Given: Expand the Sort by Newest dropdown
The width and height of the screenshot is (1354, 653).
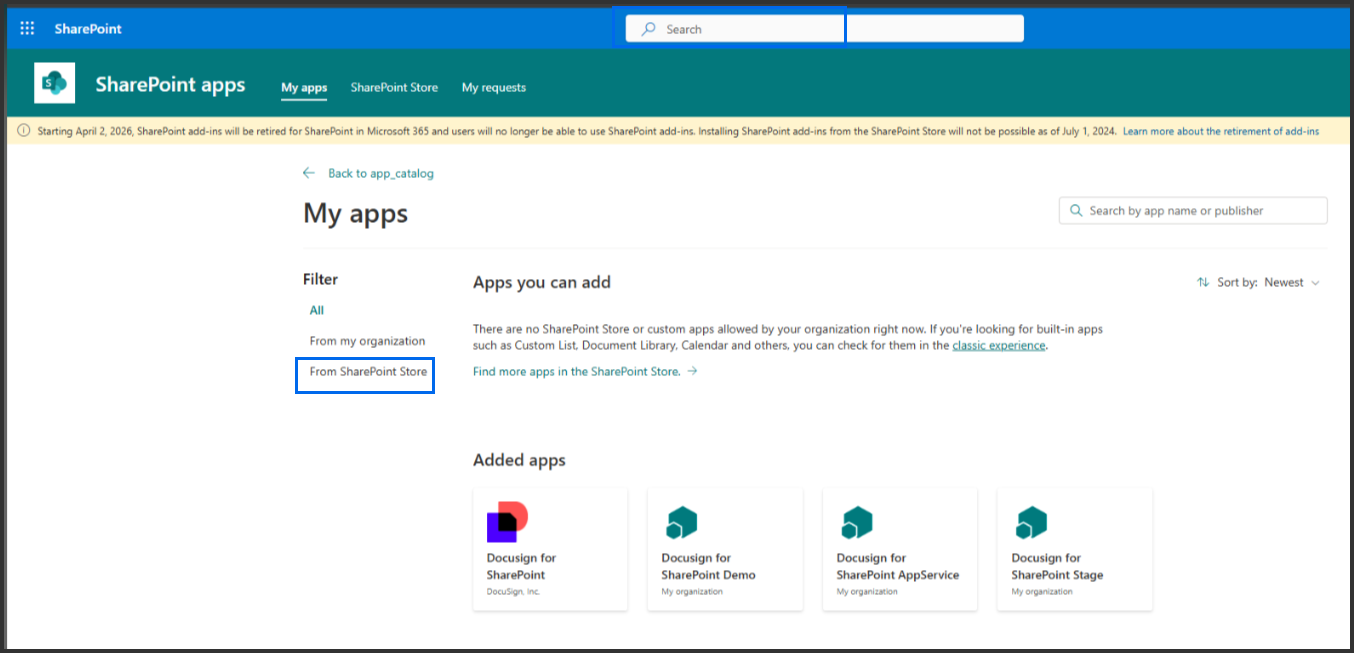Looking at the screenshot, I should [x=1269, y=283].
